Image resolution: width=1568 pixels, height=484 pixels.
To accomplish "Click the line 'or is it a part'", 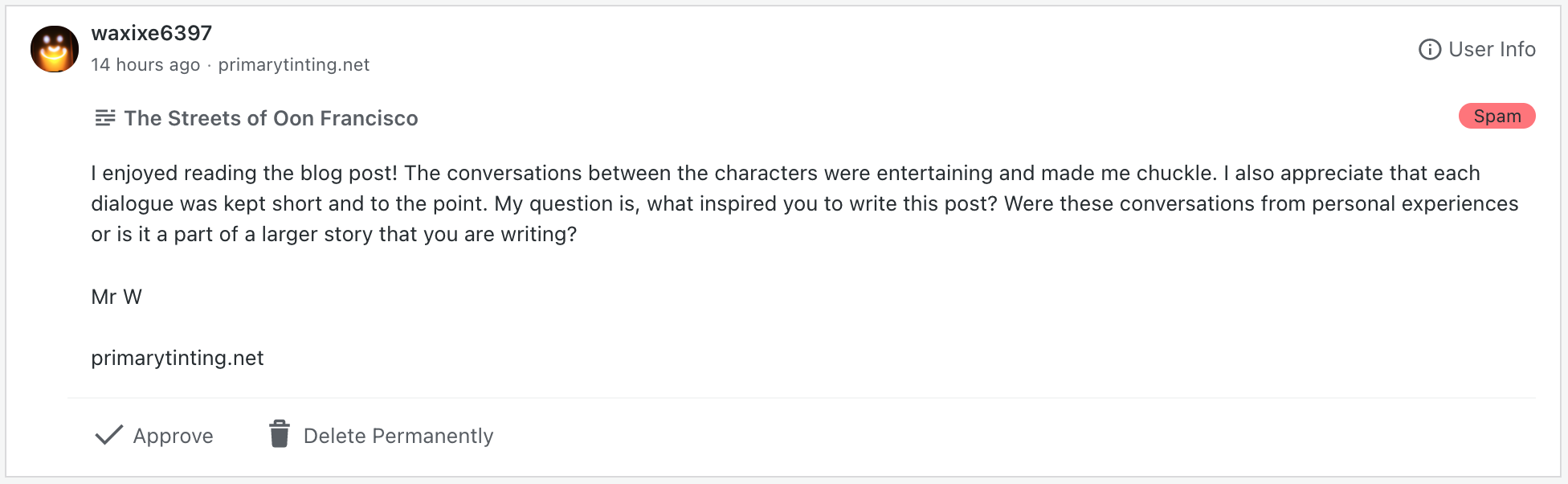I will pos(333,234).
